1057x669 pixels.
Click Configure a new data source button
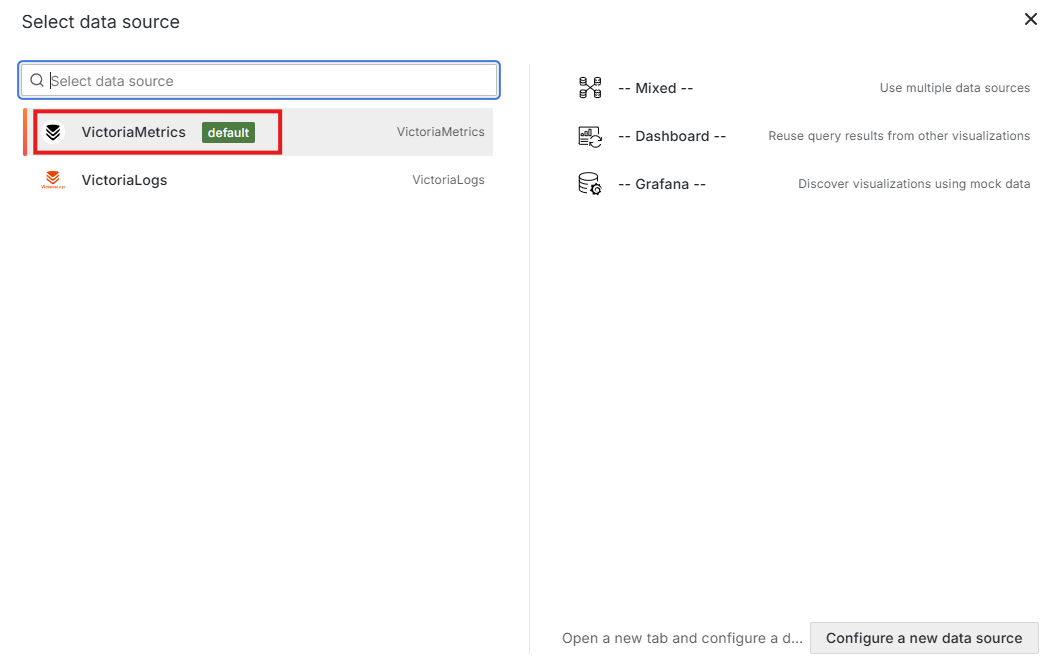click(924, 638)
